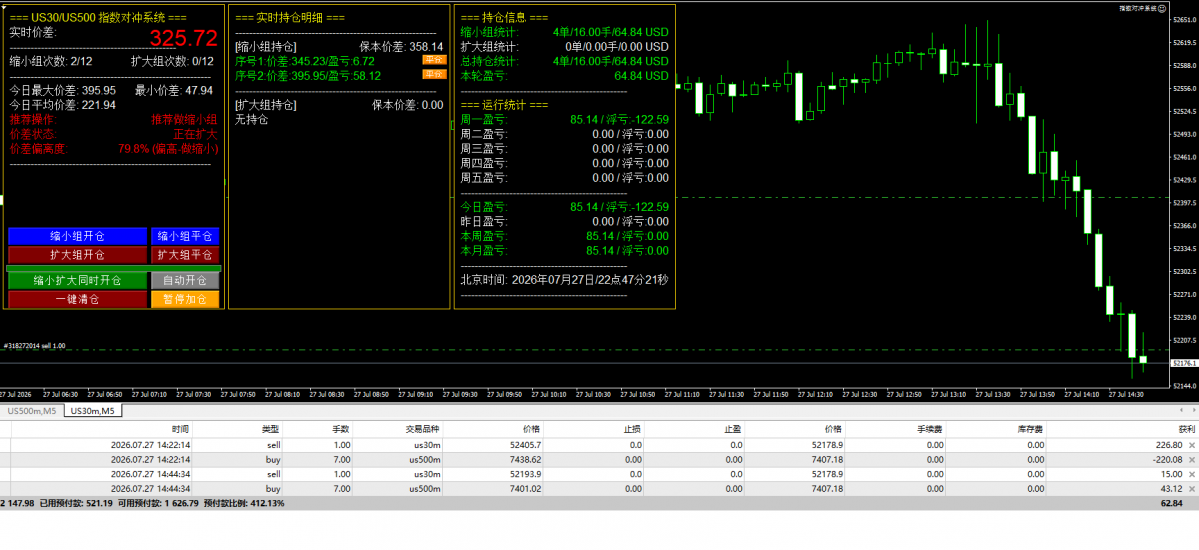Click the 52176.1 current price label on axis
The height and width of the screenshot is (550, 1199).
pos(1183,363)
